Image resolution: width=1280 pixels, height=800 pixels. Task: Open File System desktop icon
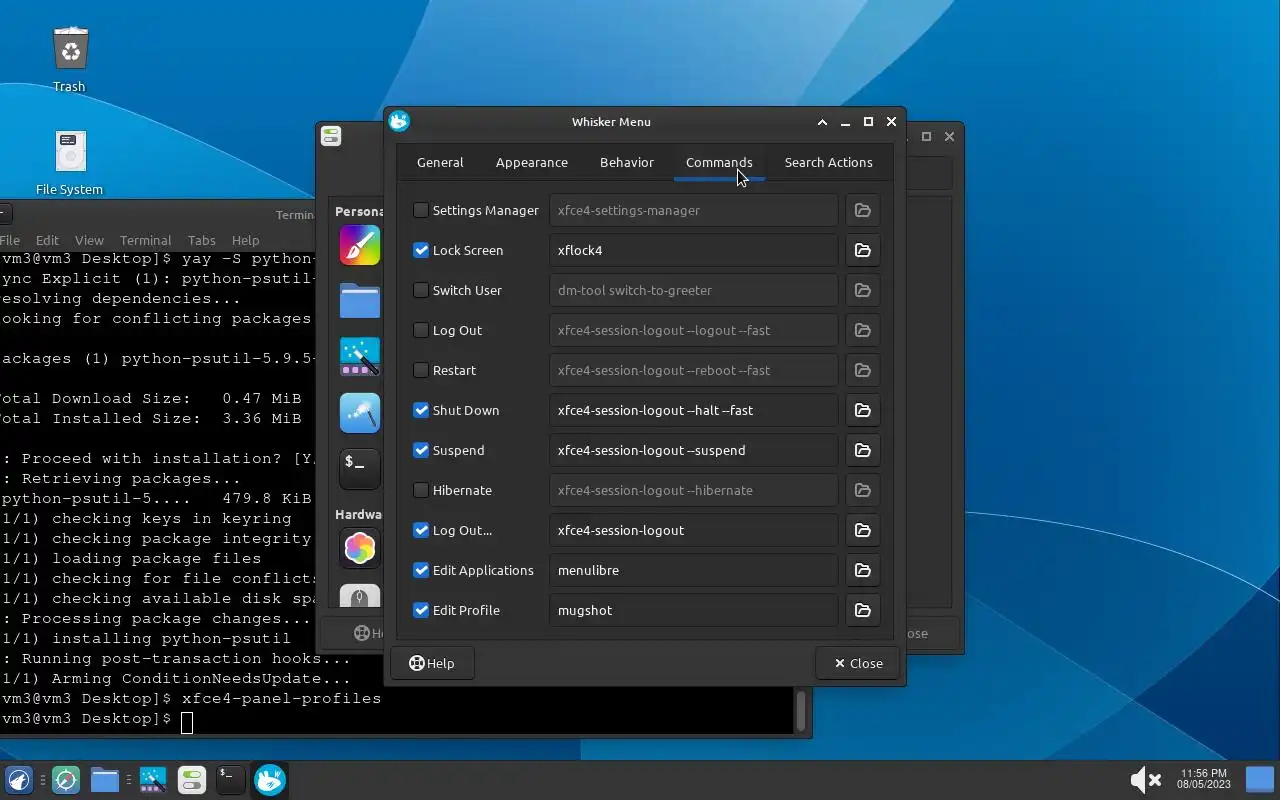coord(70,162)
